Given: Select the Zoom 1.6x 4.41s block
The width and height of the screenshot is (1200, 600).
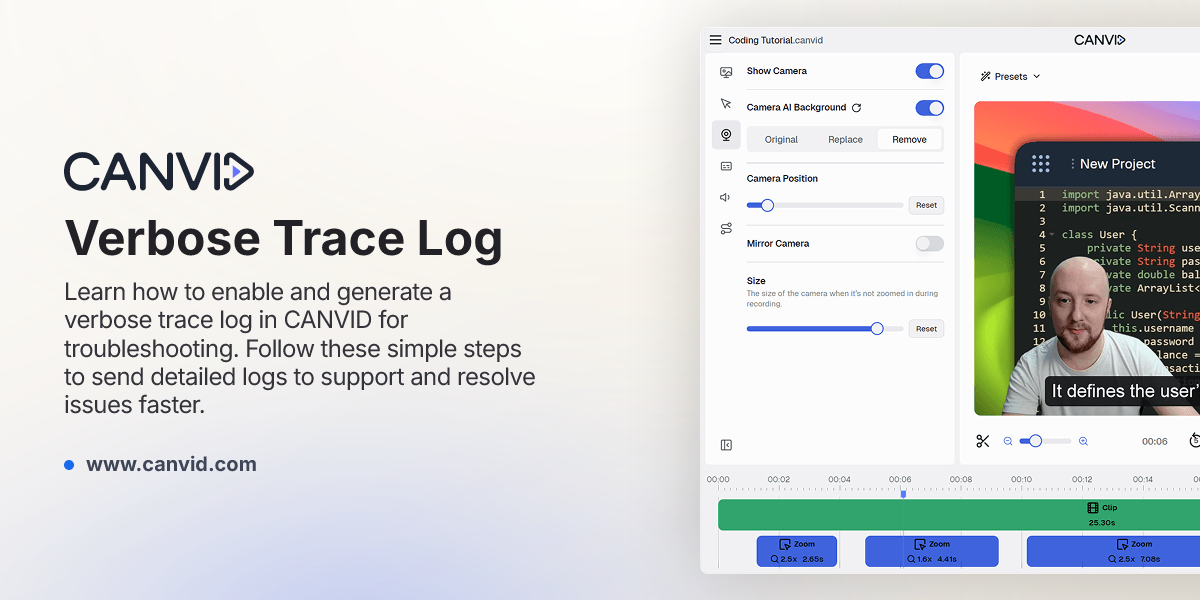Looking at the screenshot, I should click(x=932, y=551).
